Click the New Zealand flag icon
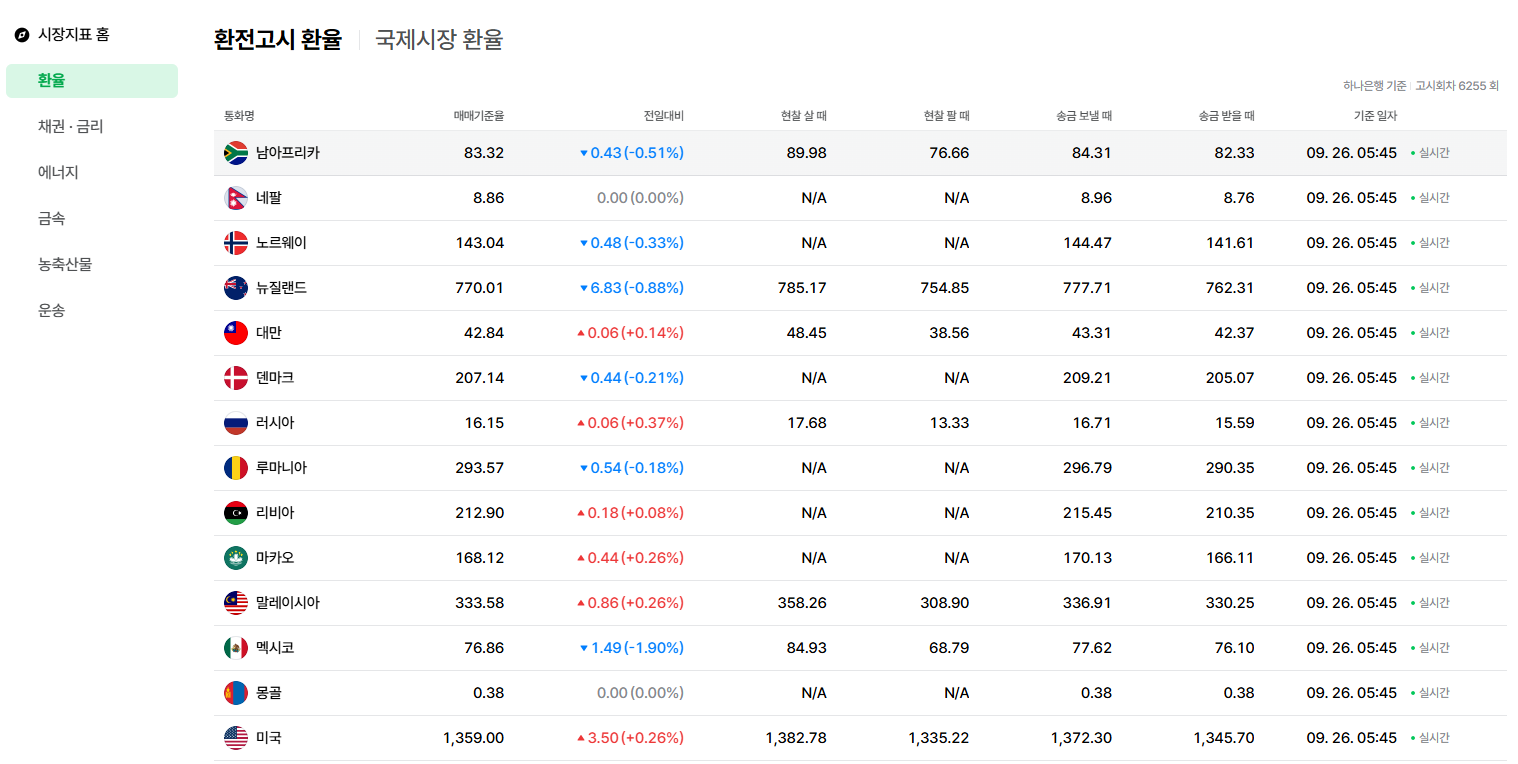 pos(236,288)
